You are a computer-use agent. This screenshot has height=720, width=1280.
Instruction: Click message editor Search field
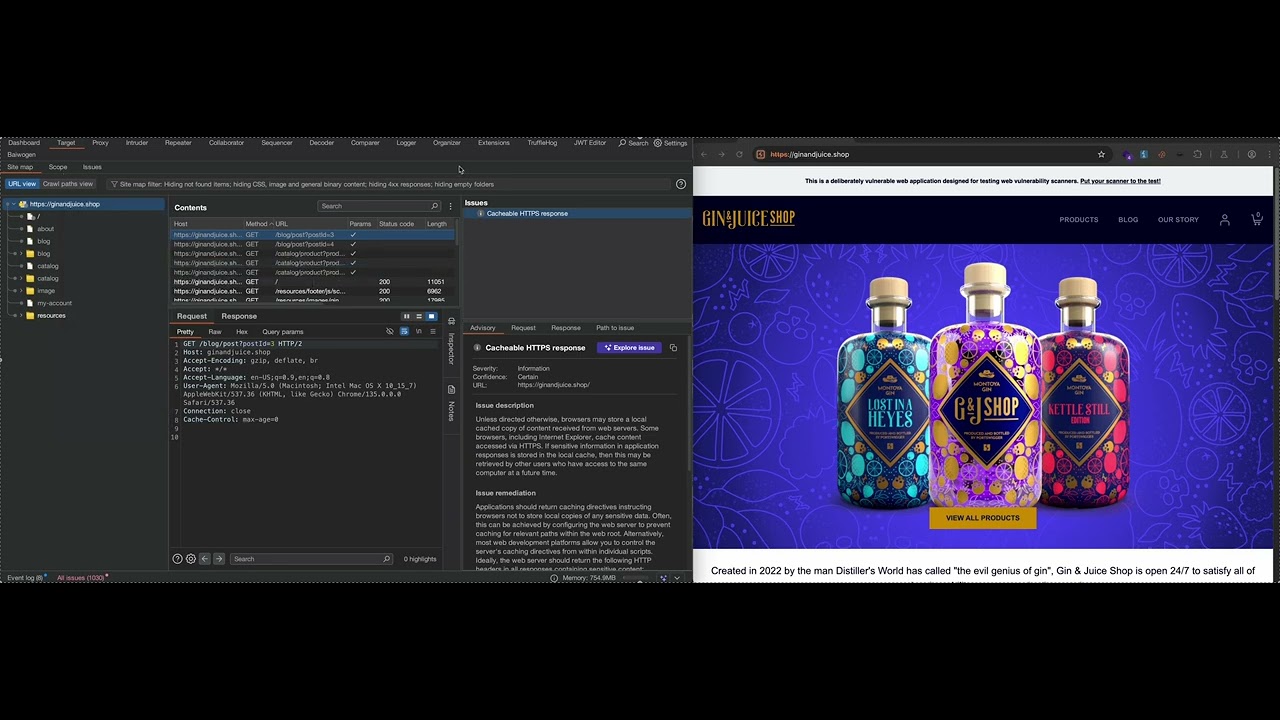pos(310,559)
